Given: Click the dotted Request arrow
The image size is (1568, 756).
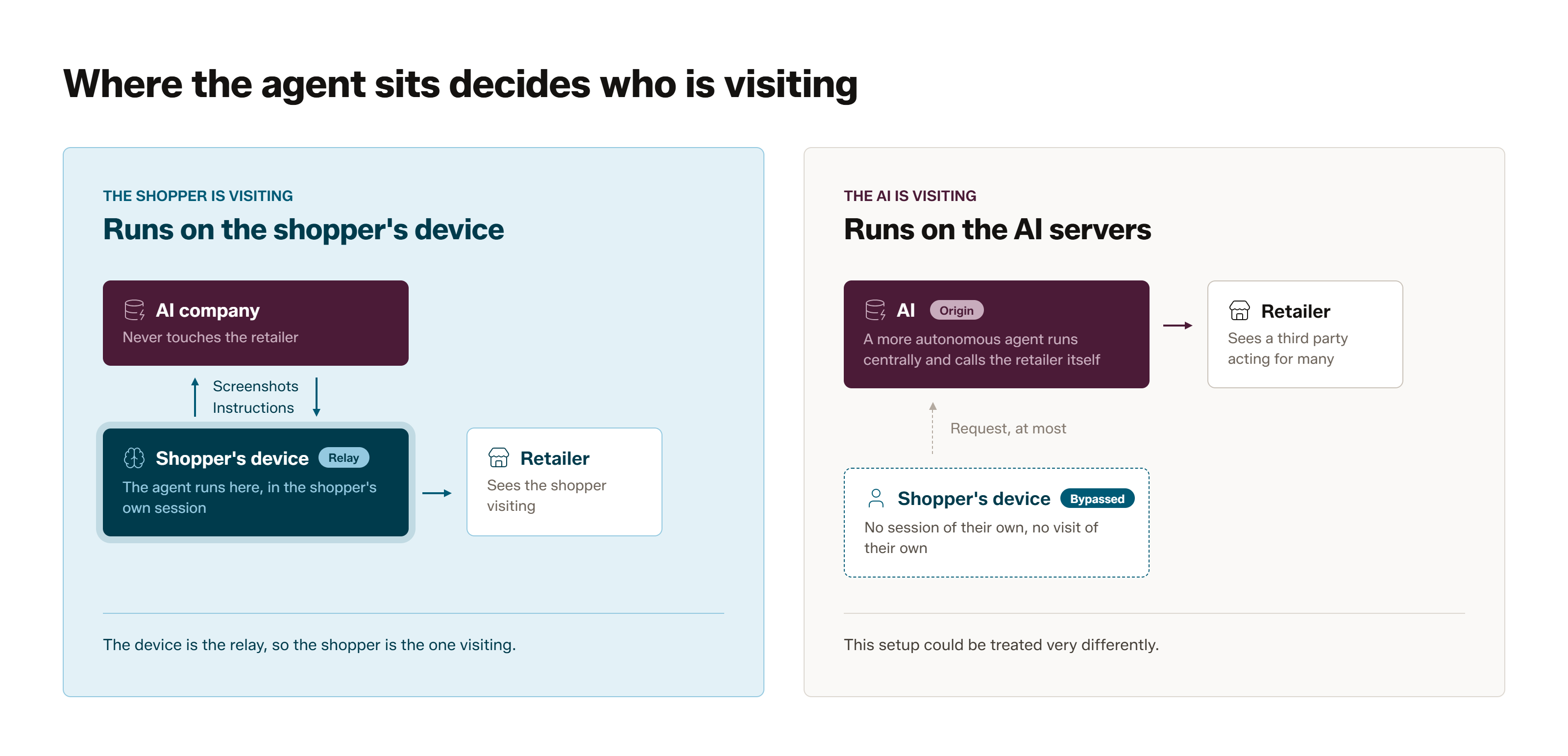Looking at the screenshot, I should click(932, 428).
